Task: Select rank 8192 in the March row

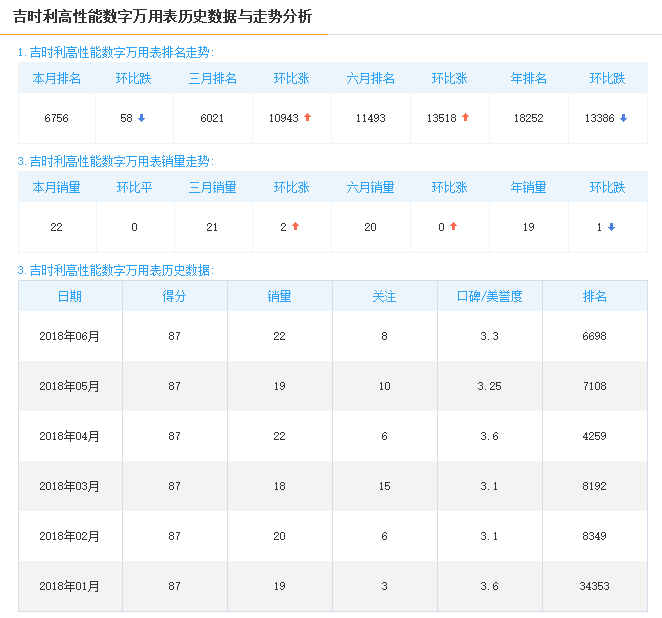Action: click(594, 486)
